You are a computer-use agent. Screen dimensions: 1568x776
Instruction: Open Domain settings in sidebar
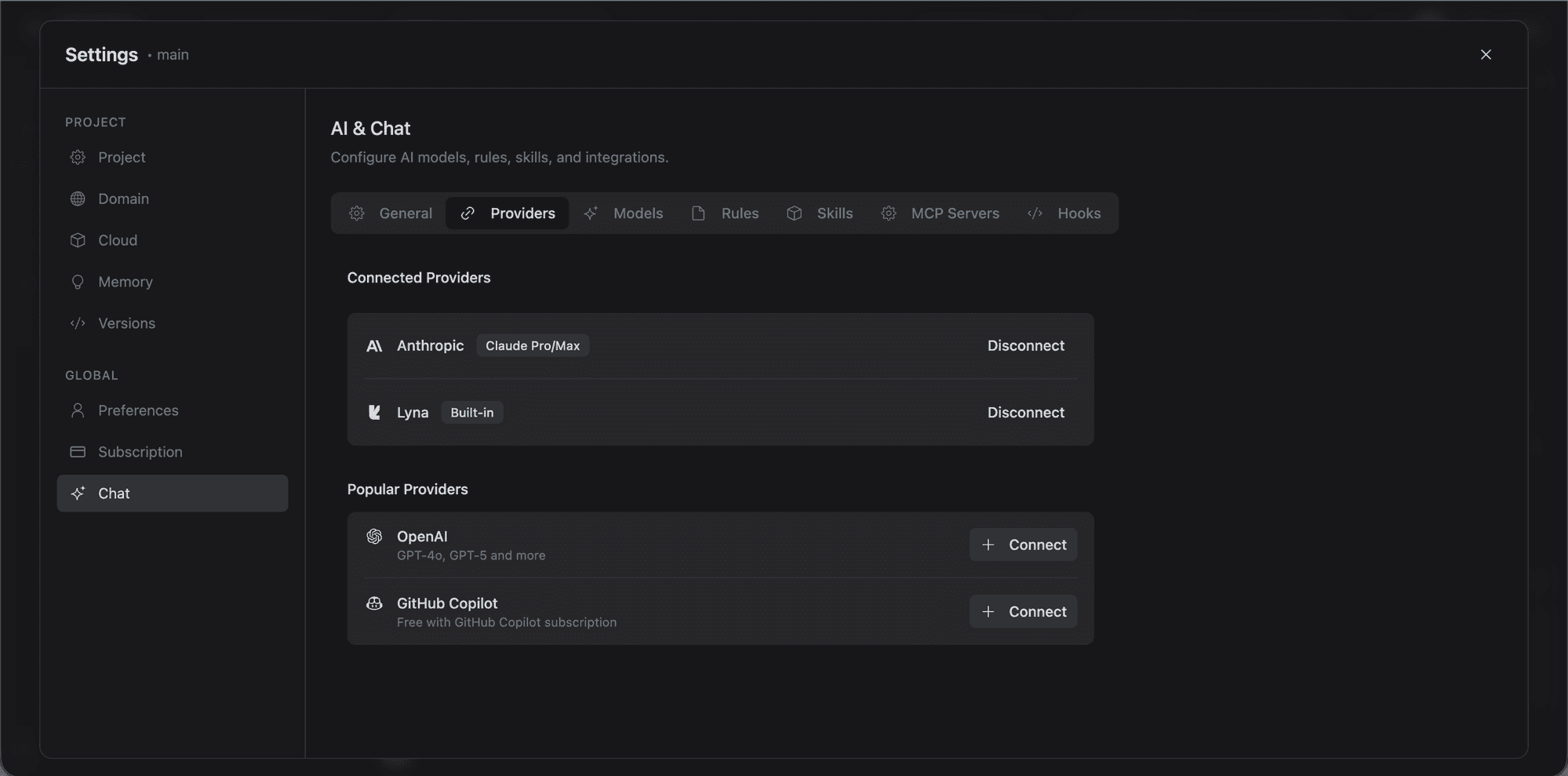(173, 199)
